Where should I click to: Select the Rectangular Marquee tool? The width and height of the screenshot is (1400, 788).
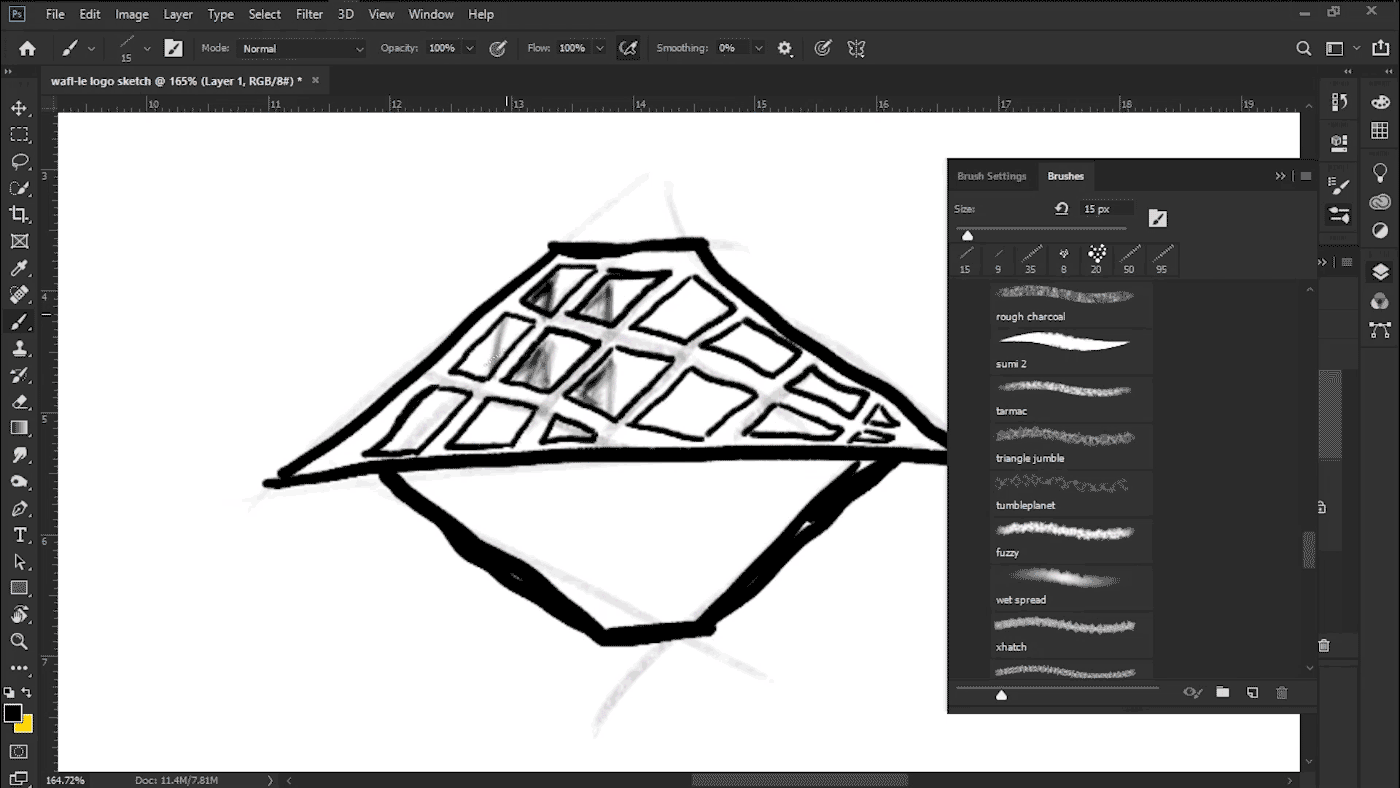point(19,135)
